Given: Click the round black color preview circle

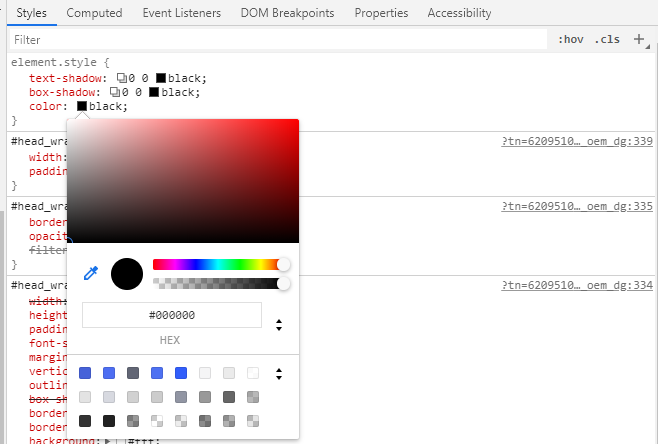Looking at the screenshot, I should [127, 274].
